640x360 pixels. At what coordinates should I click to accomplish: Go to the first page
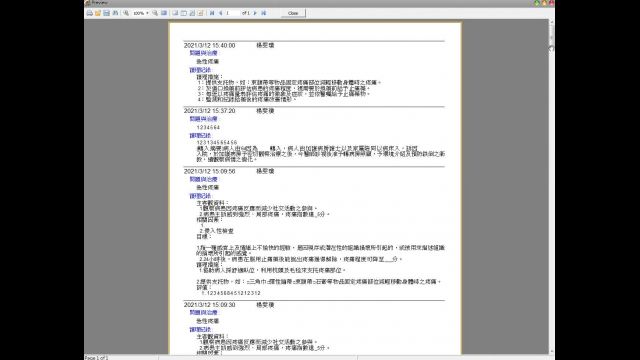(x=212, y=13)
